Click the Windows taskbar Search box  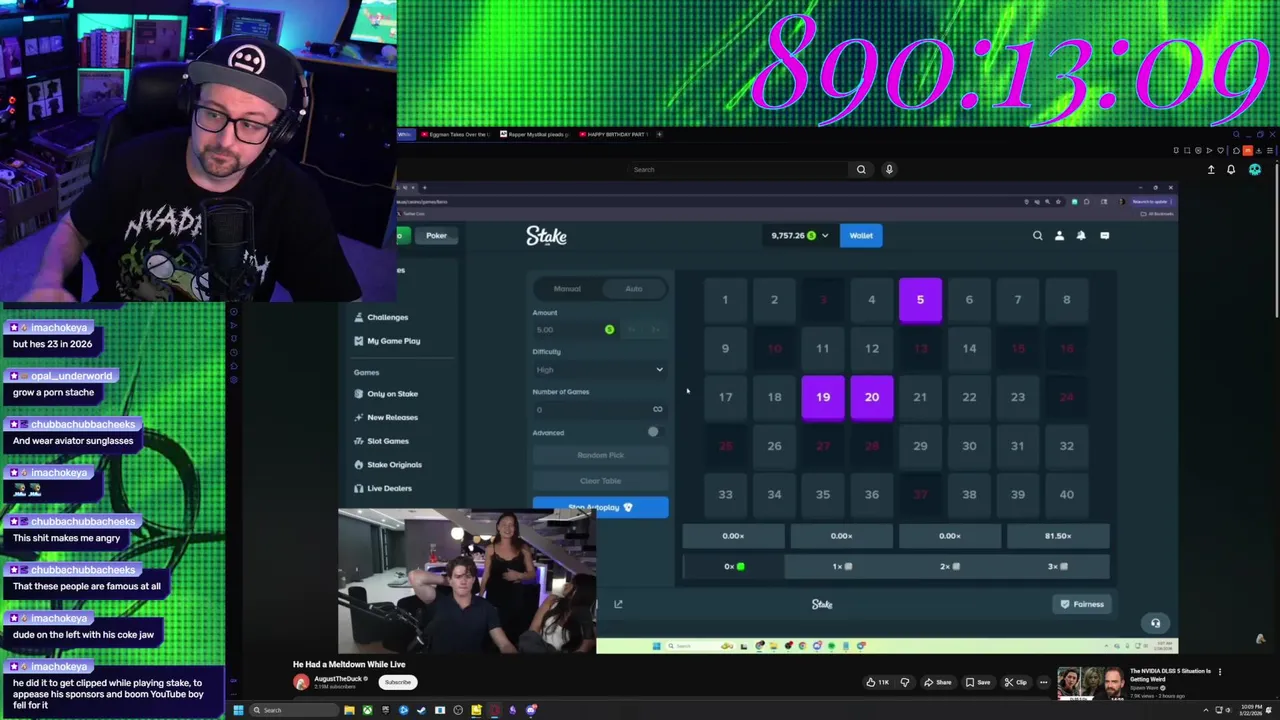click(295, 710)
